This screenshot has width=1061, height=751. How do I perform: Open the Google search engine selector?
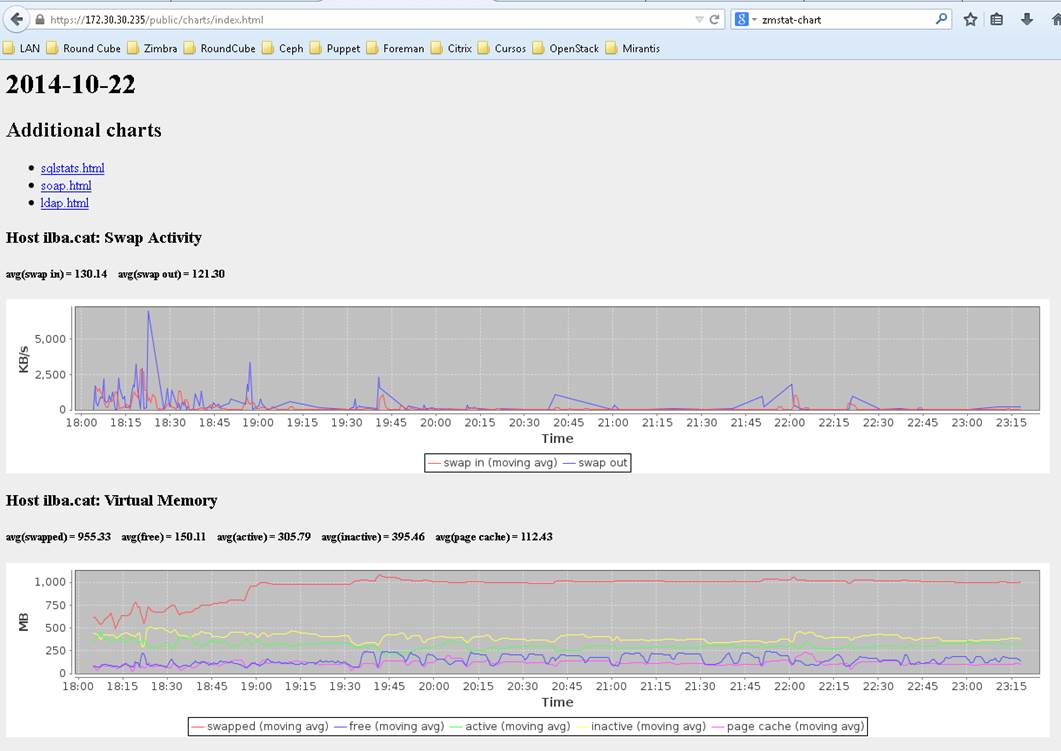click(x=745, y=20)
